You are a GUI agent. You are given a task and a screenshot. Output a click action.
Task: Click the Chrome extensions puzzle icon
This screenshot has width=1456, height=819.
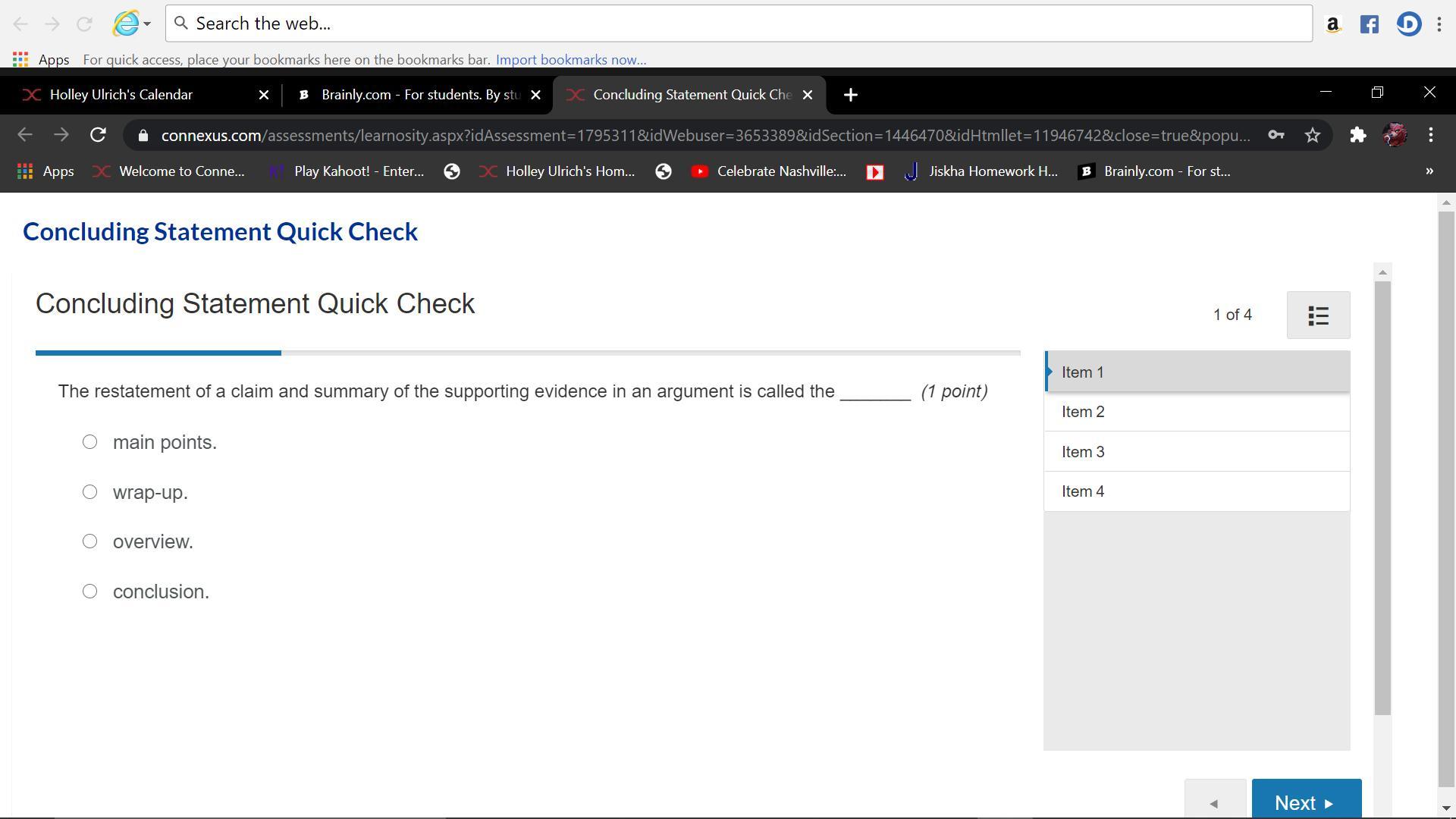click(1357, 135)
